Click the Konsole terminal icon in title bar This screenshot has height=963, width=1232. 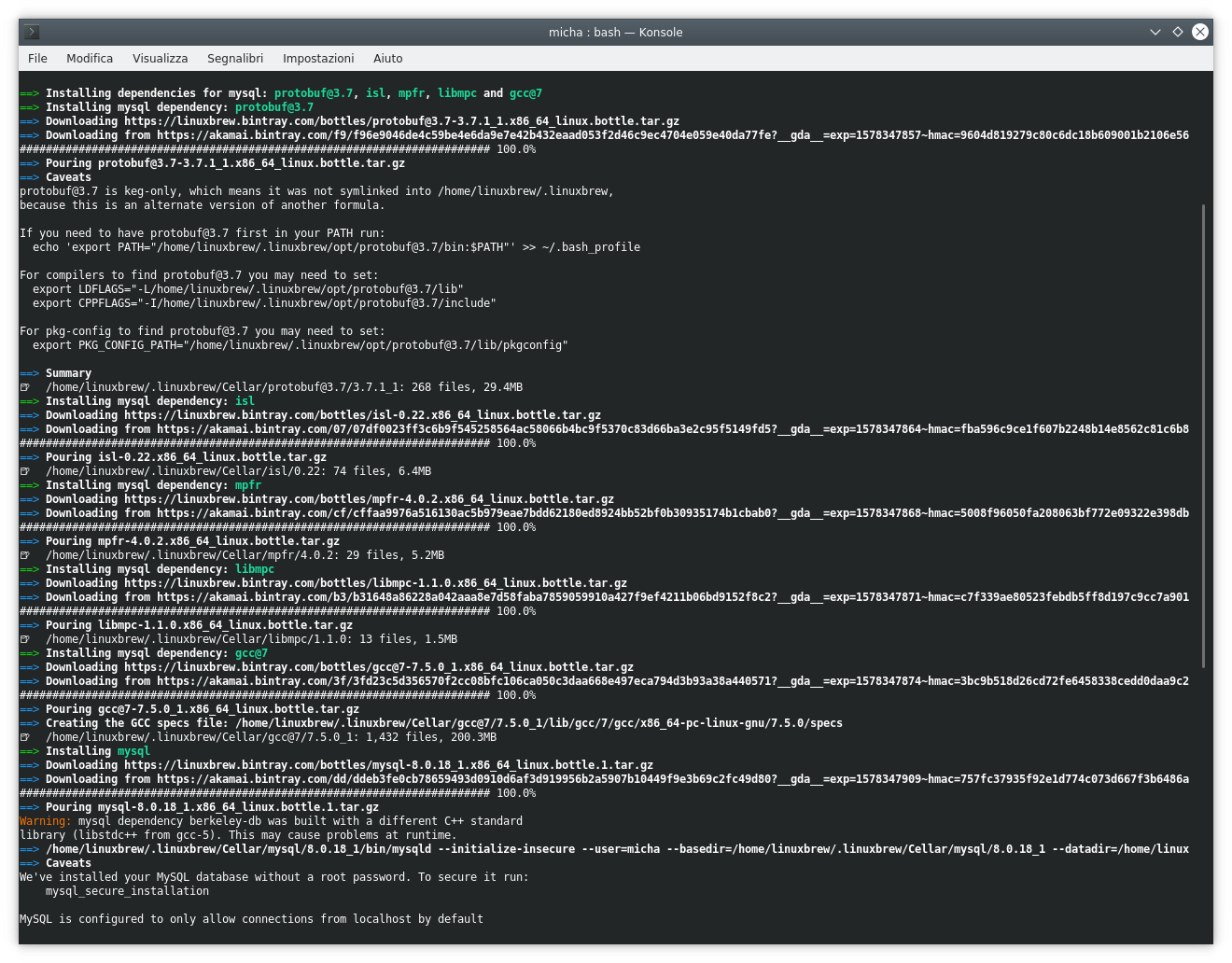point(32,32)
